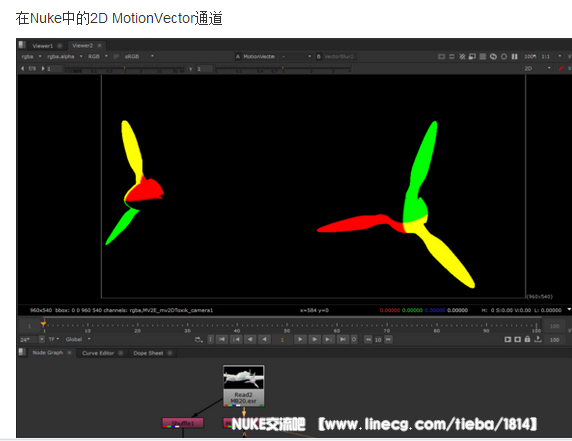Toggle the timeline lock icon
Screen dimensions: 572x441
(x=527, y=339)
